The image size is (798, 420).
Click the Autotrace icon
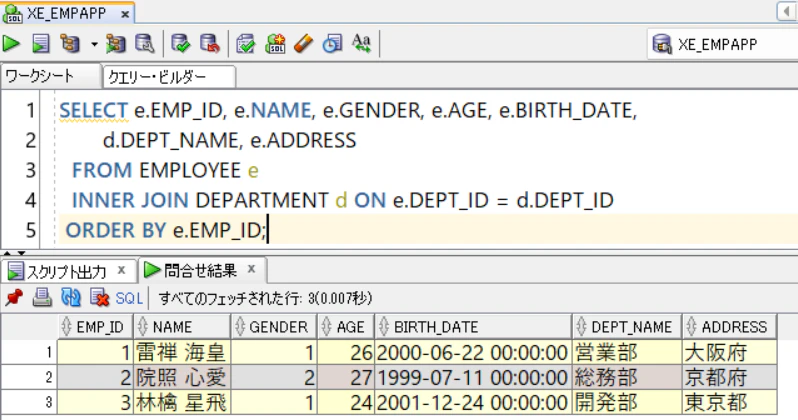(x=116, y=44)
